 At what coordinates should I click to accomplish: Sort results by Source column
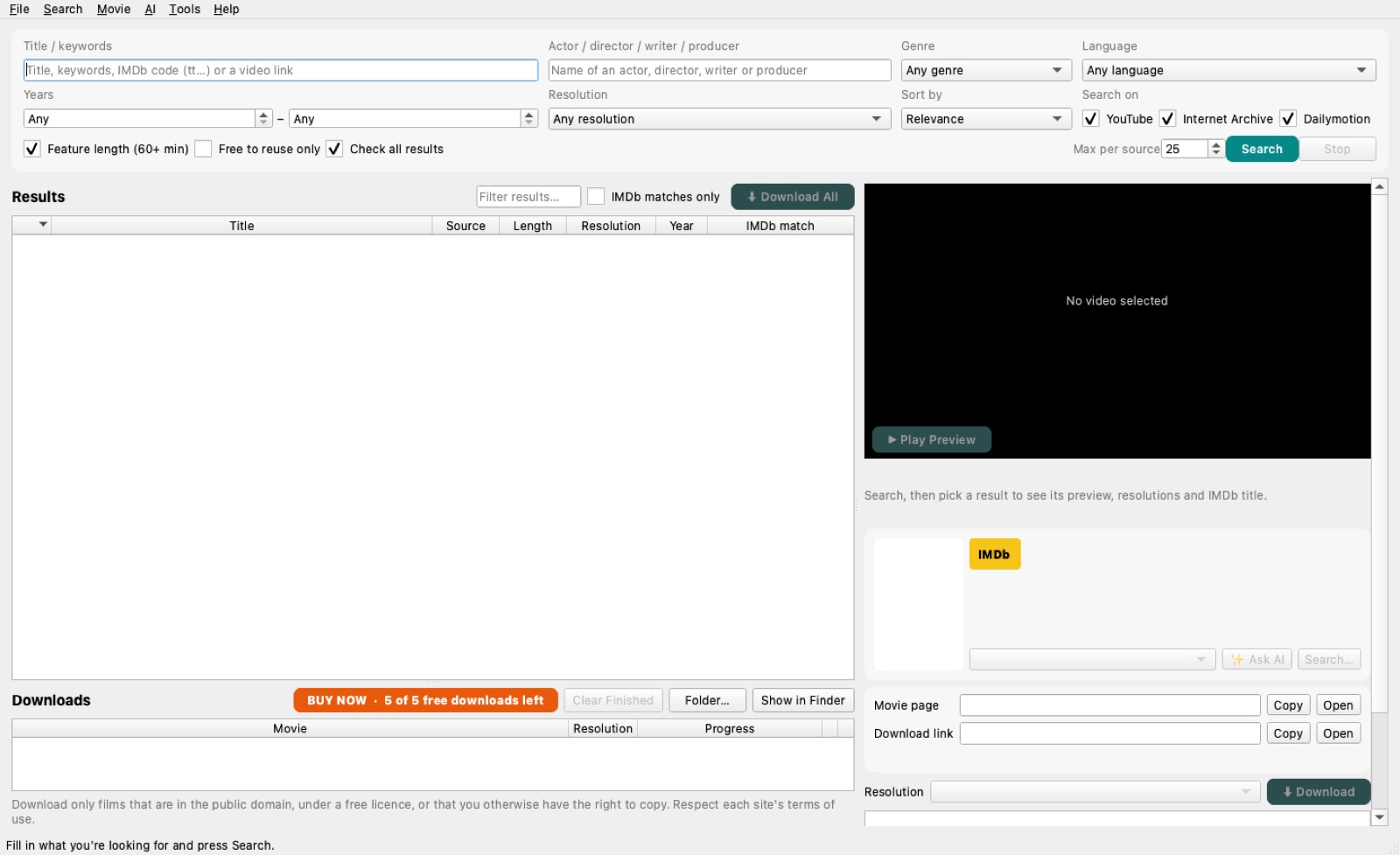point(465,226)
